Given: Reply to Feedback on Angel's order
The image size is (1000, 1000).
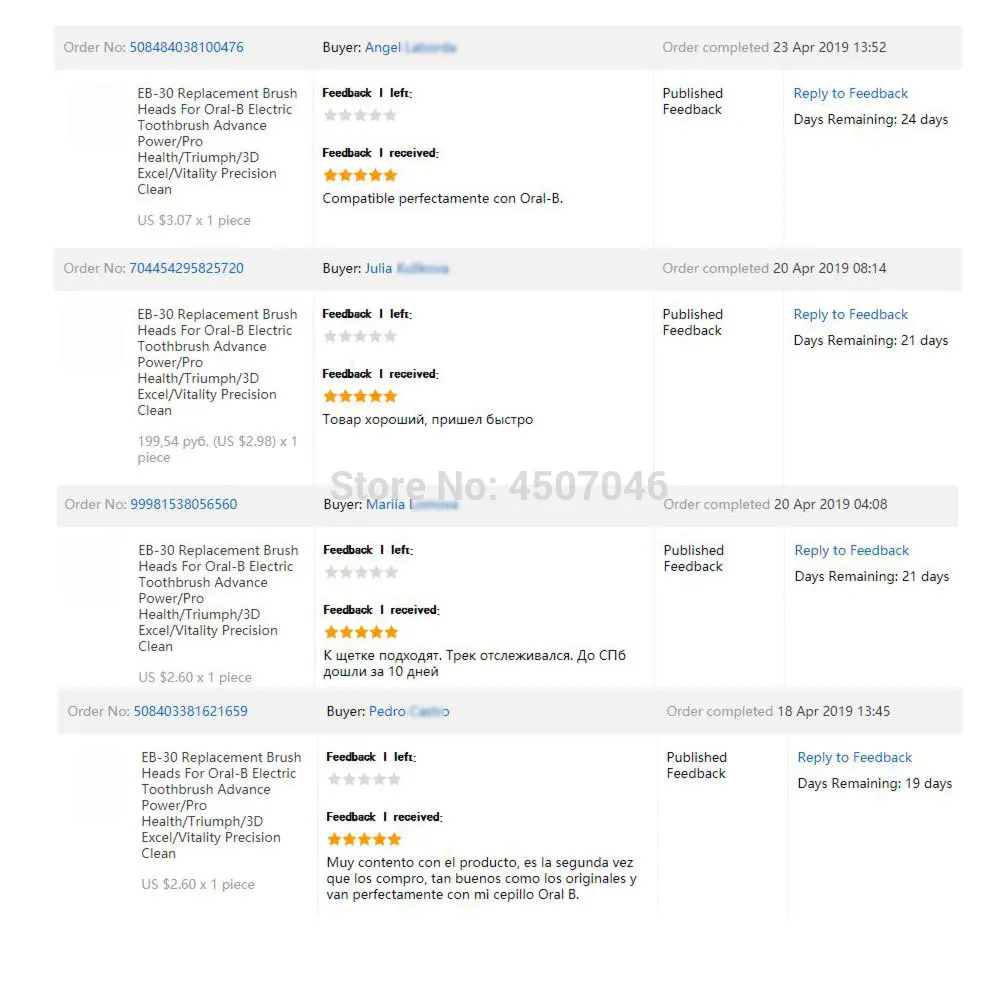Looking at the screenshot, I should [x=851, y=93].
